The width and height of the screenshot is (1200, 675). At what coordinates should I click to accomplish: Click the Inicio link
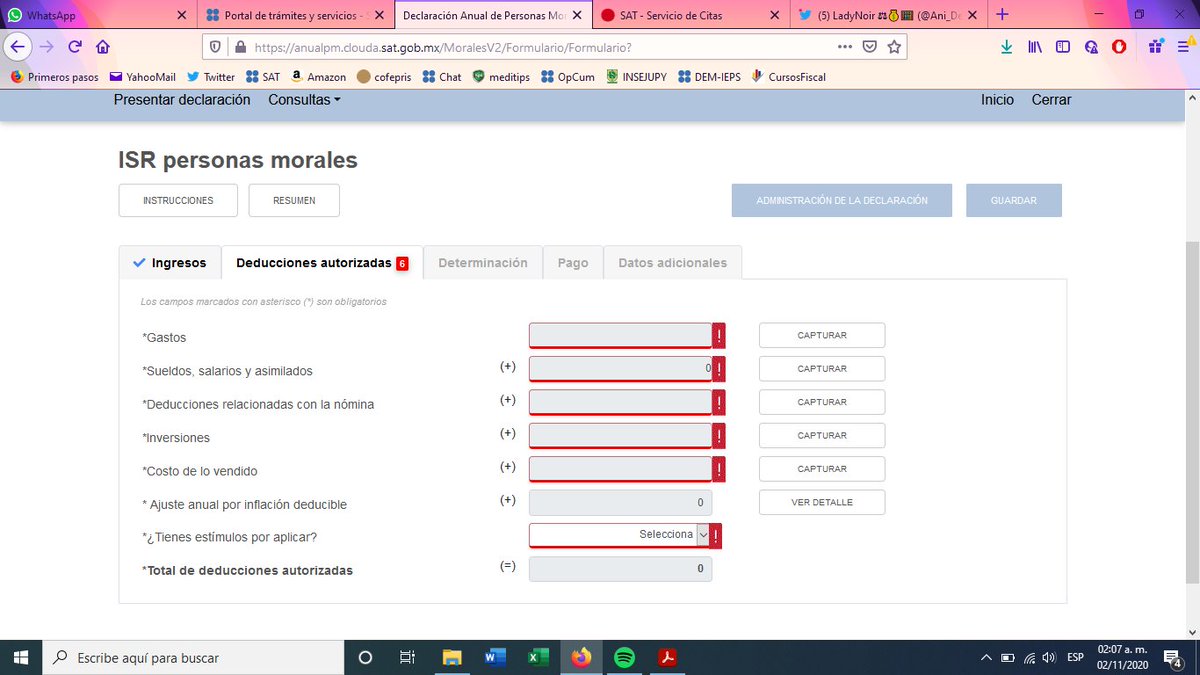coord(997,100)
